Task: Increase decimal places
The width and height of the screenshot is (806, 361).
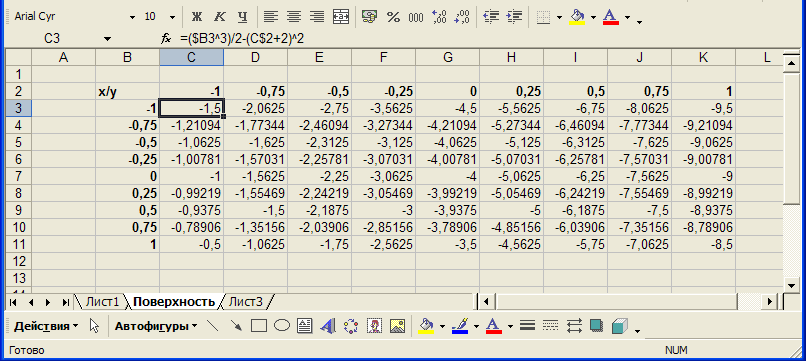Action: (439, 17)
